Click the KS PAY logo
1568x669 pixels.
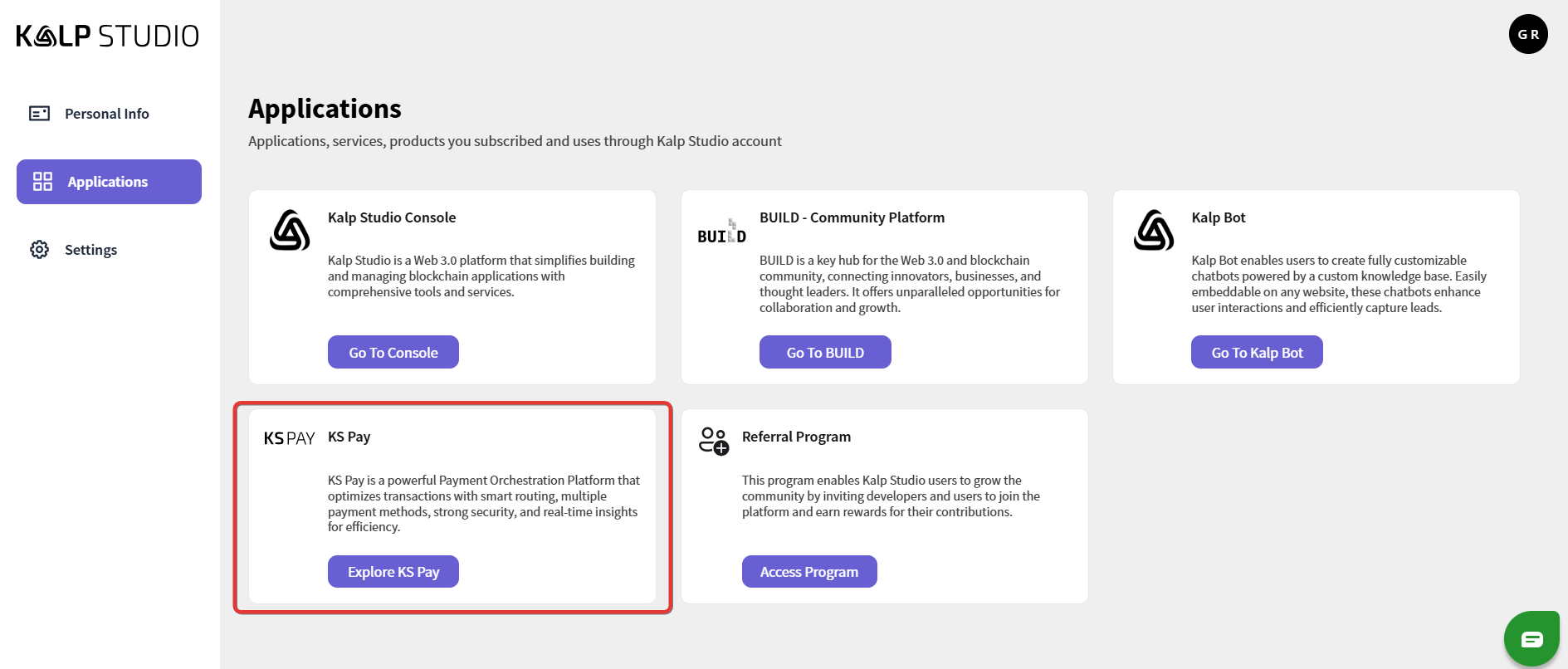[289, 438]
